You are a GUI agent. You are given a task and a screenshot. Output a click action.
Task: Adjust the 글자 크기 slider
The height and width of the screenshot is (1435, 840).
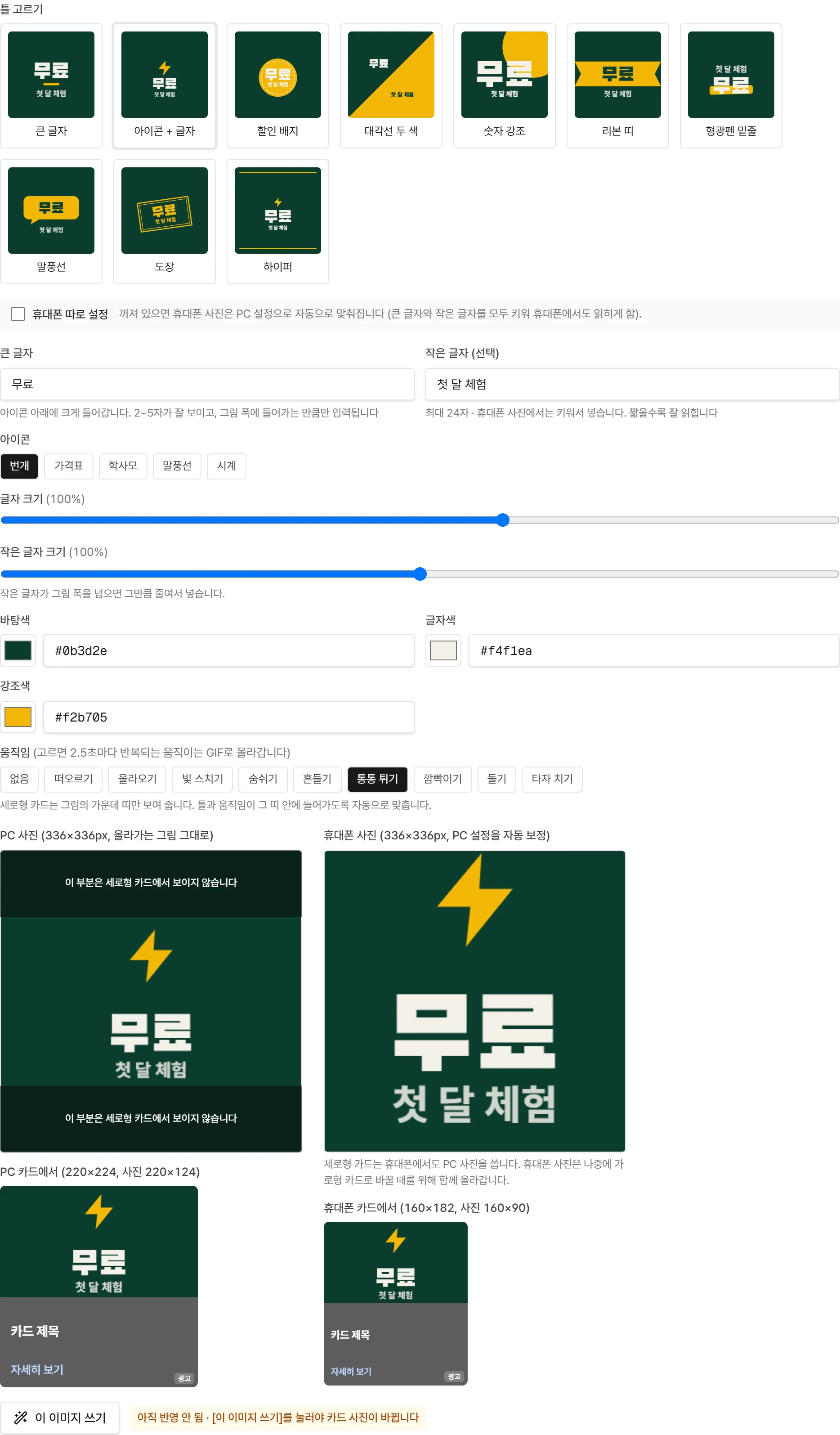[420, 520]
